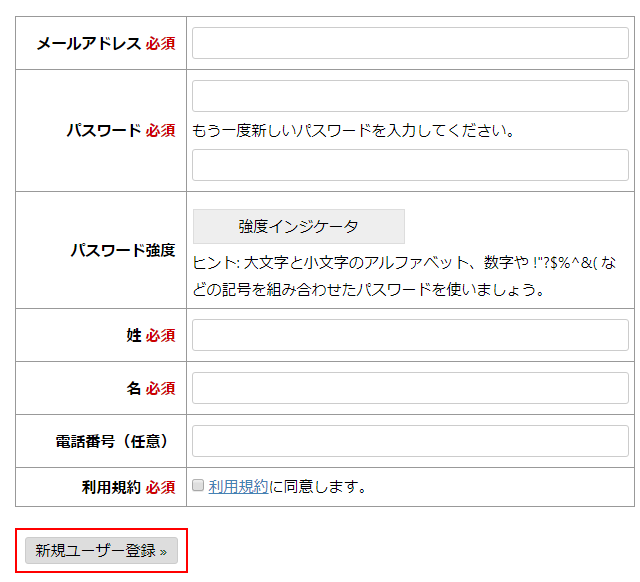Click the 電話番号 phone number field
Viewport: 640px width, 582px height.
click(410, 441)
